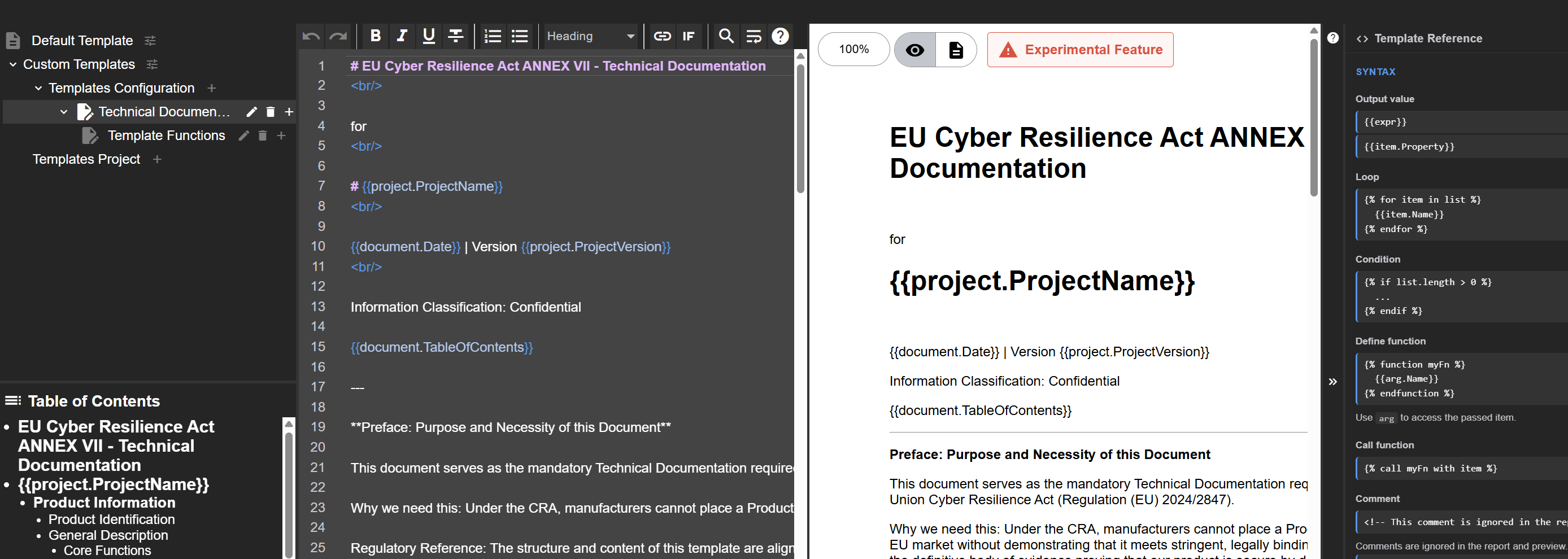The height and width of the screenshot is (559, 1568).
Task: Add a template to Templates Project
Action: click(x=157, y=159)
